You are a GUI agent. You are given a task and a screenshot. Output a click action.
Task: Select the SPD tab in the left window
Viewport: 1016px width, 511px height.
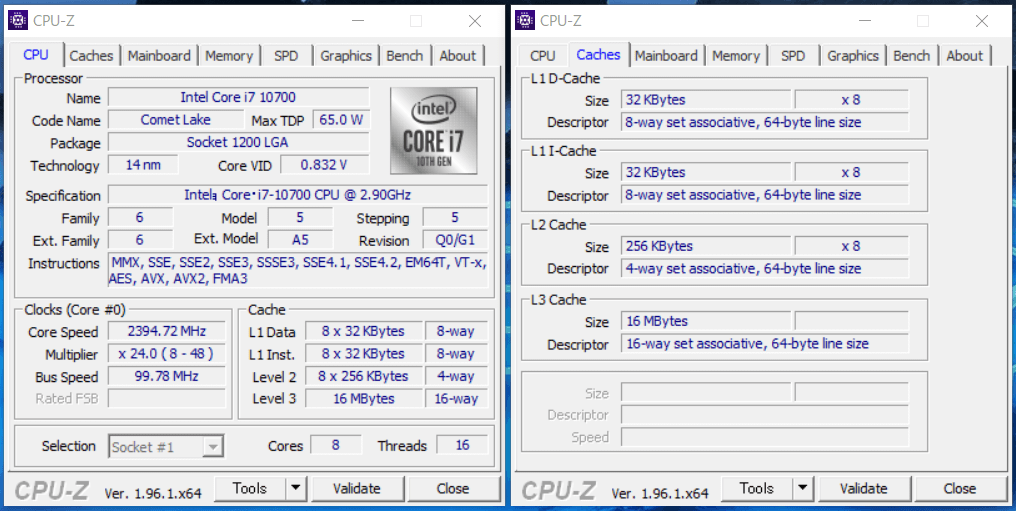tap(286, 56)
